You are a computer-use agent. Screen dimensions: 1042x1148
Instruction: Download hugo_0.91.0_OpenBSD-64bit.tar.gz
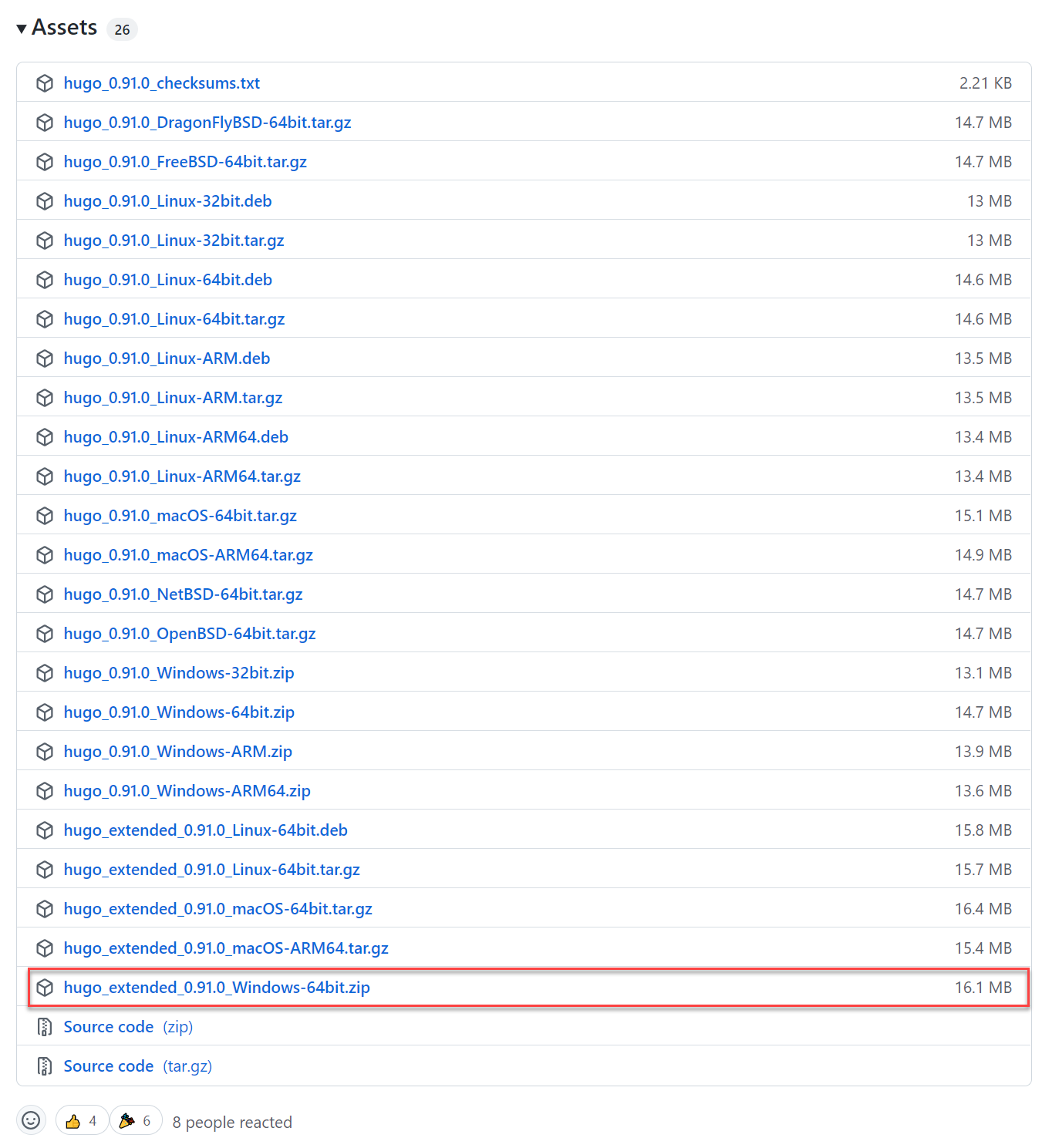pyautogui.click(x=190, y=633)
